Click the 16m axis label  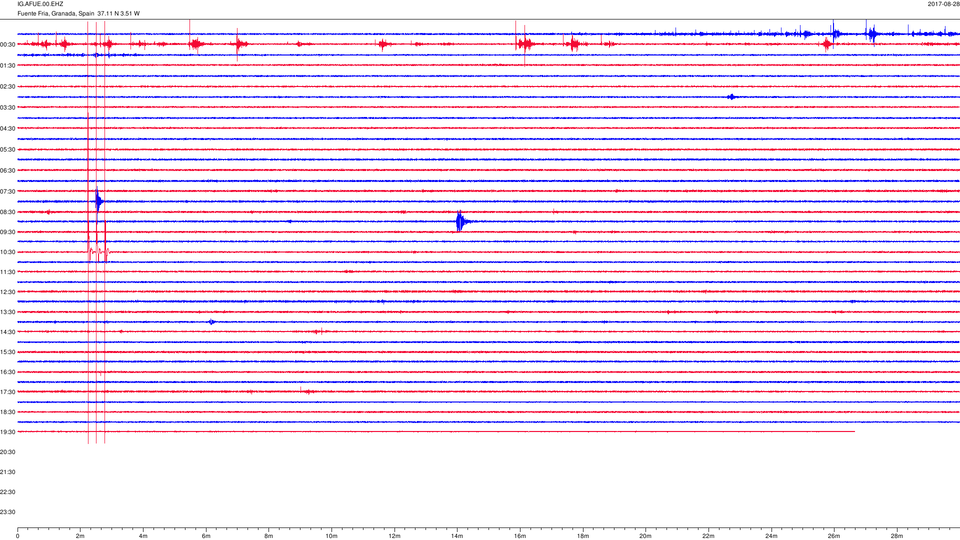[x=520, y=536]
